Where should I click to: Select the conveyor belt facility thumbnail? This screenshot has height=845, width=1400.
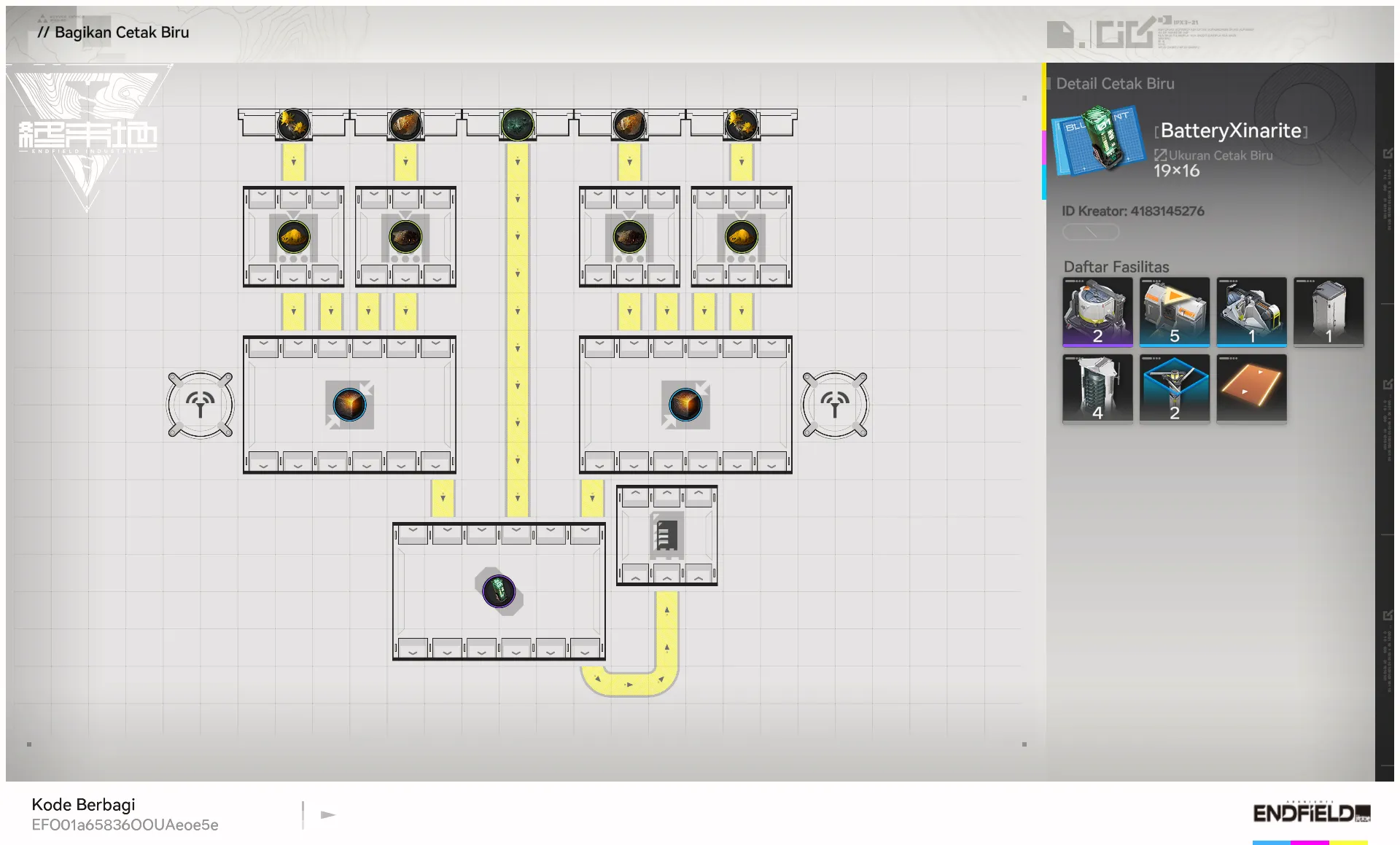(1251, 386)
